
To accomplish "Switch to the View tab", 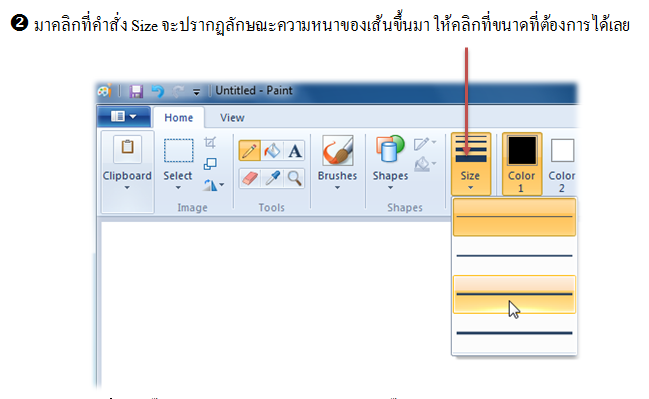I will (x=232, y=118).
